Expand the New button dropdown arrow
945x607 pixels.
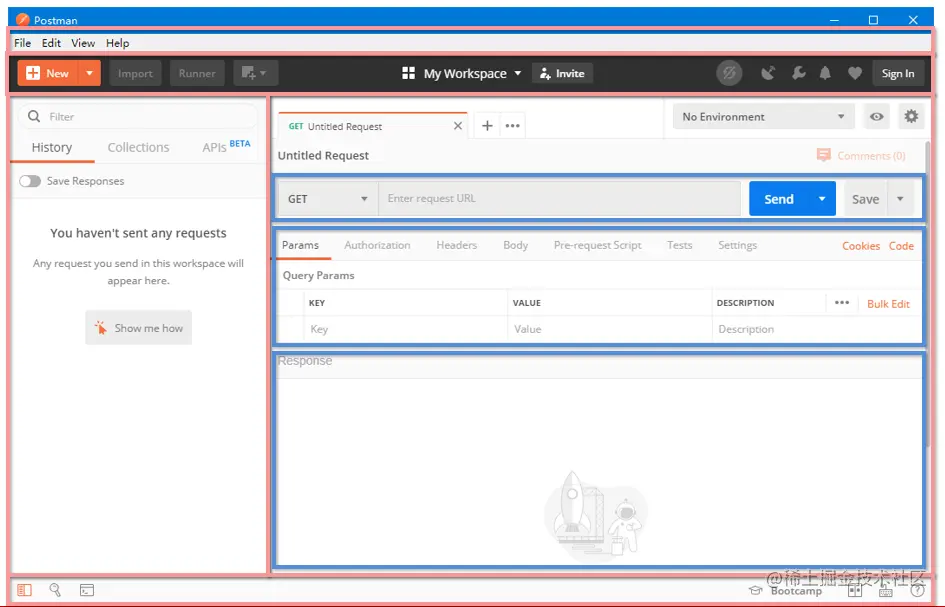click(89, 74)
